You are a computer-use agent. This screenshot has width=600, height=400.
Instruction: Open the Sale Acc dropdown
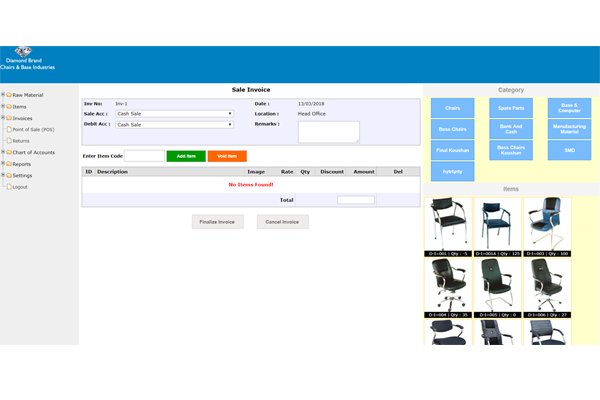[x=174, y=114]
